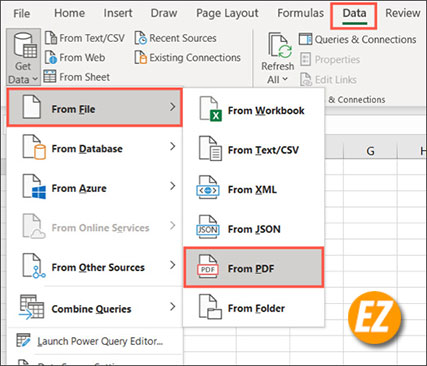Image resolution: width=427 pixels, height=366 pixels.
Task: Choose From PDF in submenu
Action: click(254, 267)
